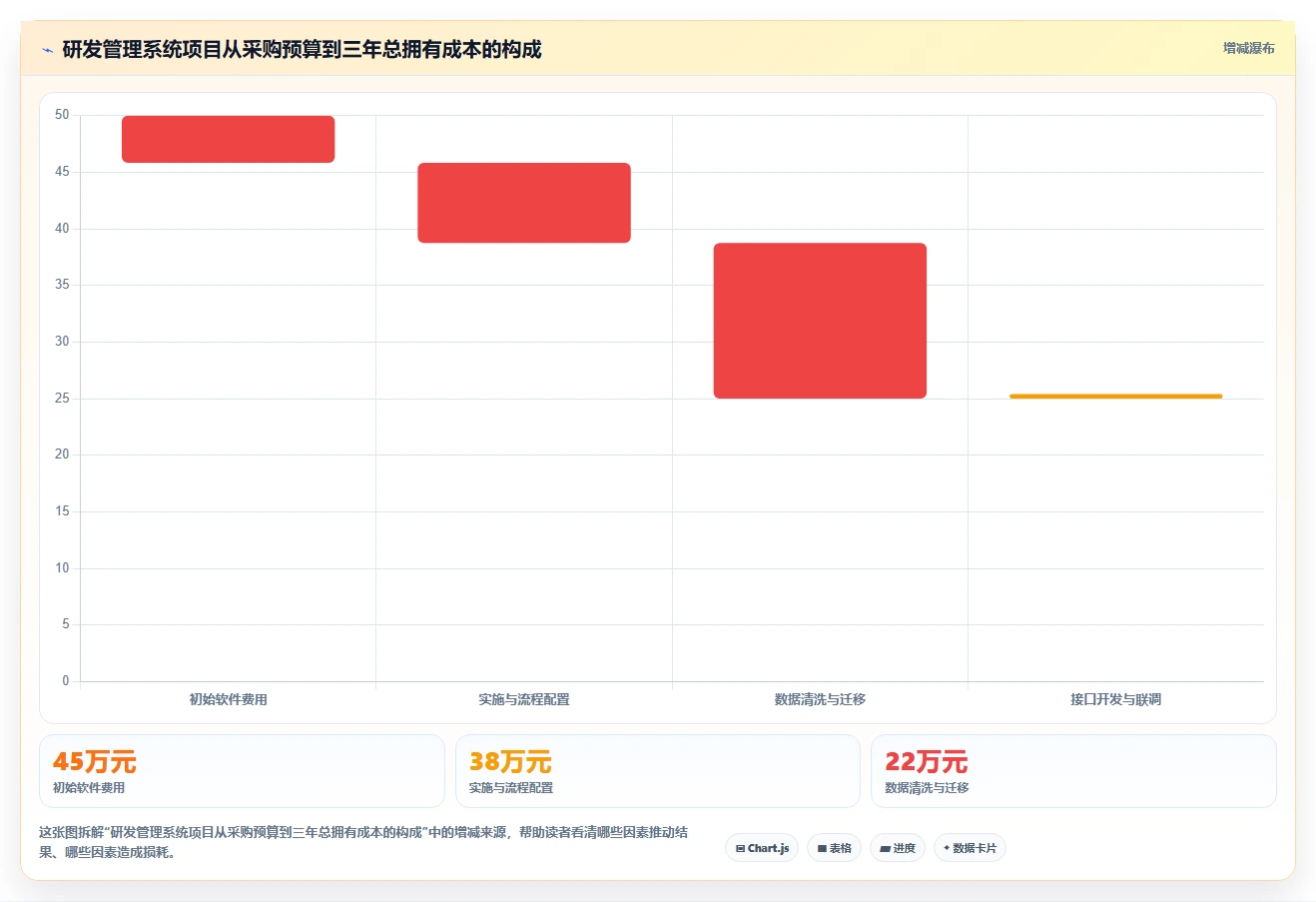Click the x-axis label 实施与流程配置
1316x902 pixels.
[x=524, y=699]
